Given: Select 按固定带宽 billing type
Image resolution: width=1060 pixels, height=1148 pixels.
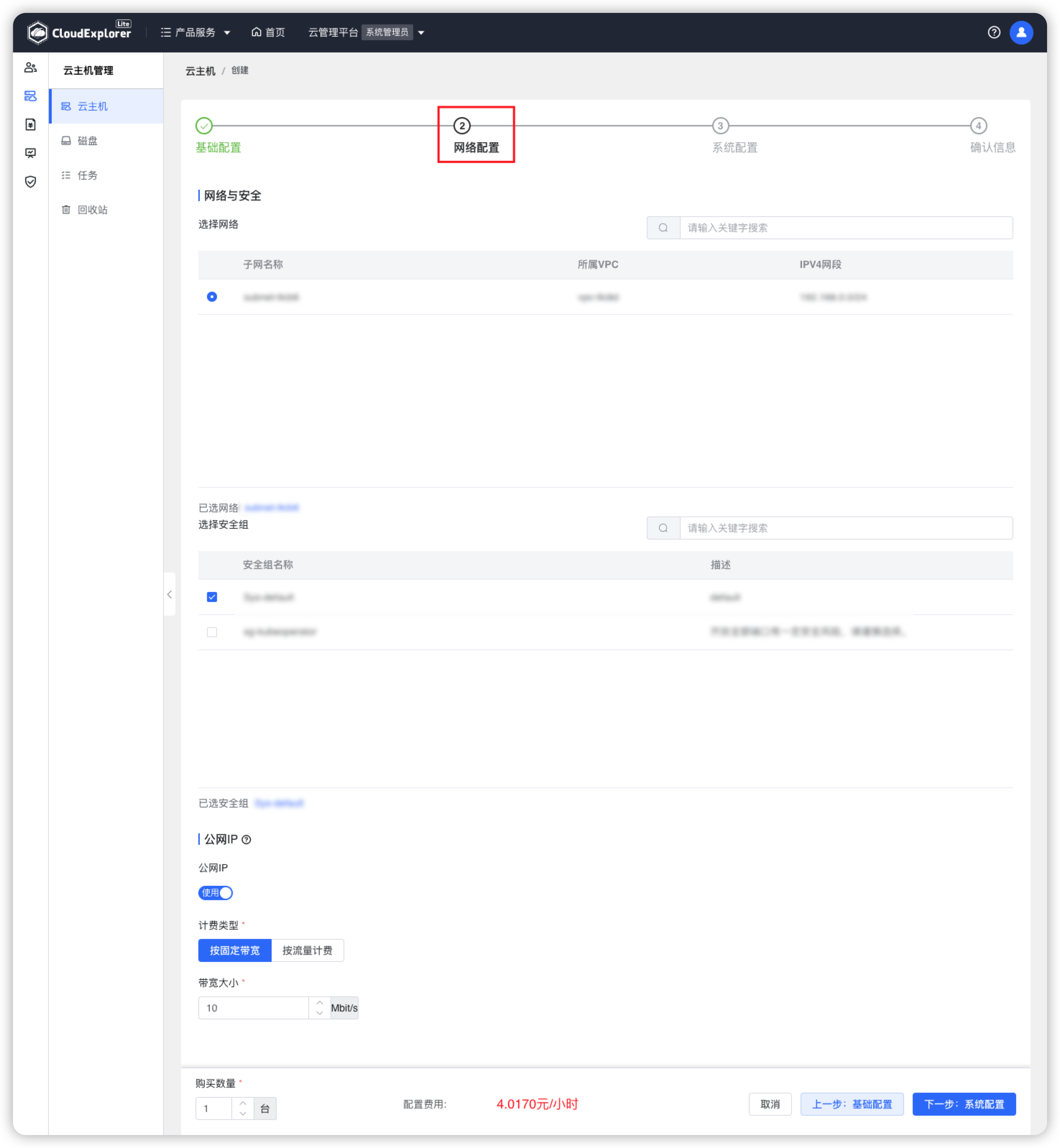Looking at the screenshot, I should [x=235, y=950].
